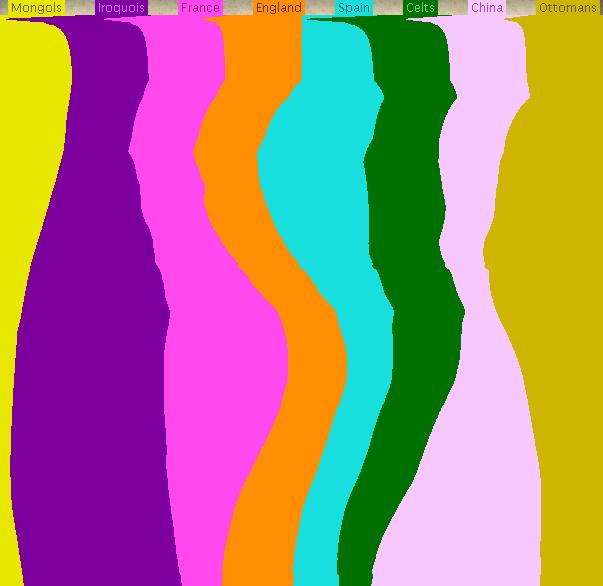This screenshot has width=603, height=586.
Task: Select the Celts legend label
Action: [420, 8]
